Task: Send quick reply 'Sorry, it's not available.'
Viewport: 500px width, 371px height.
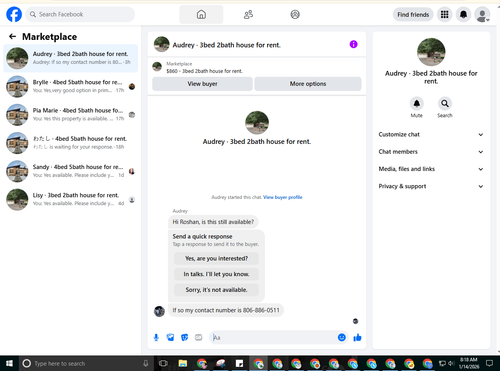Action: click(x=216, y=290)
